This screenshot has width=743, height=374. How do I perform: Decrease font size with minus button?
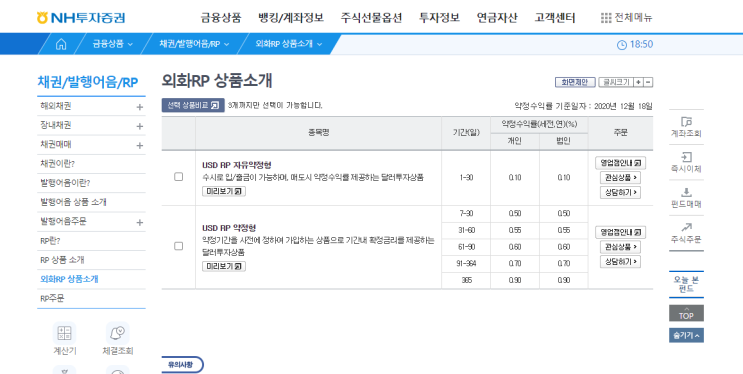pyautogui.click(x=648, y=82)
